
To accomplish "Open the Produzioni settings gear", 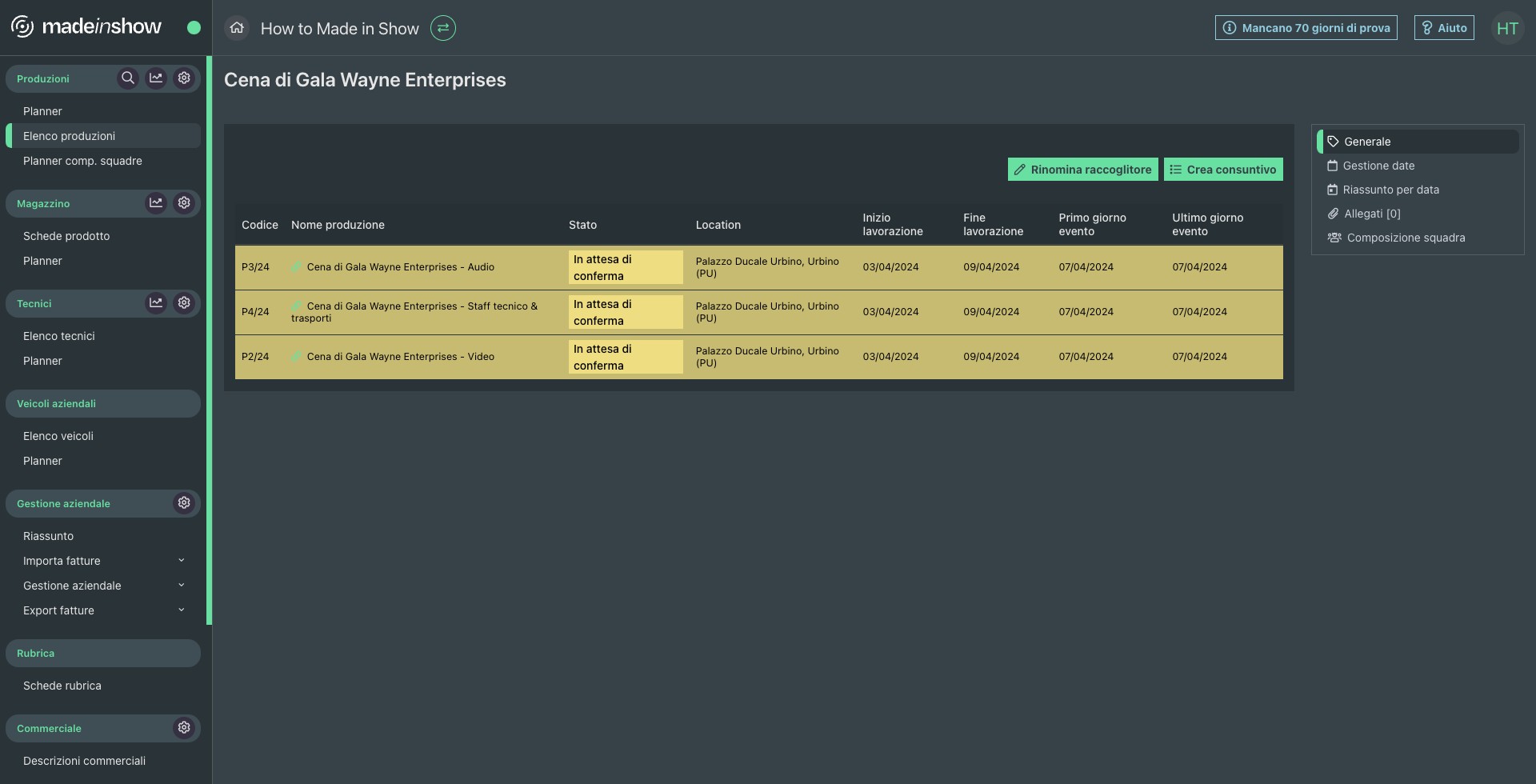I will [x=184, y=78].
